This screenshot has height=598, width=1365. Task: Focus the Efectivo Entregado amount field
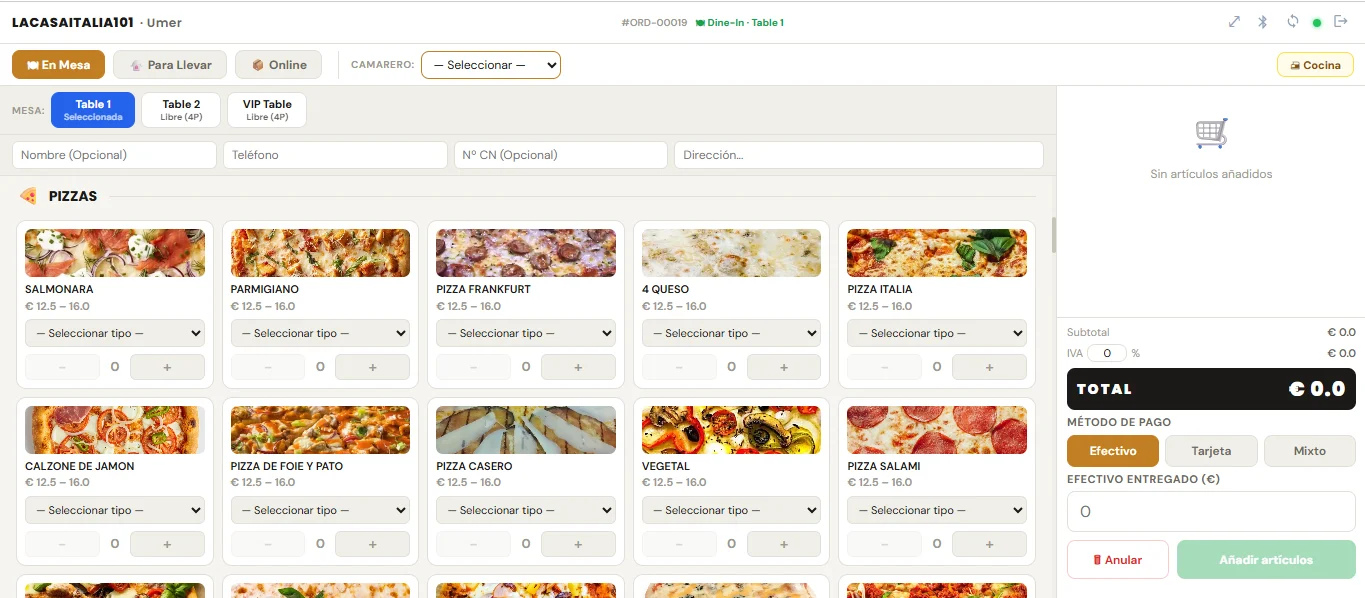1211,511
